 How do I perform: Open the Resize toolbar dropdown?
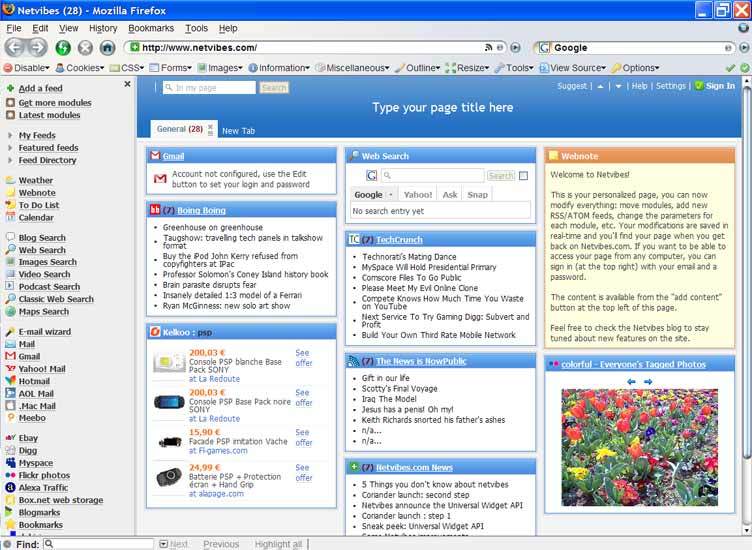(x=467, y=68)
